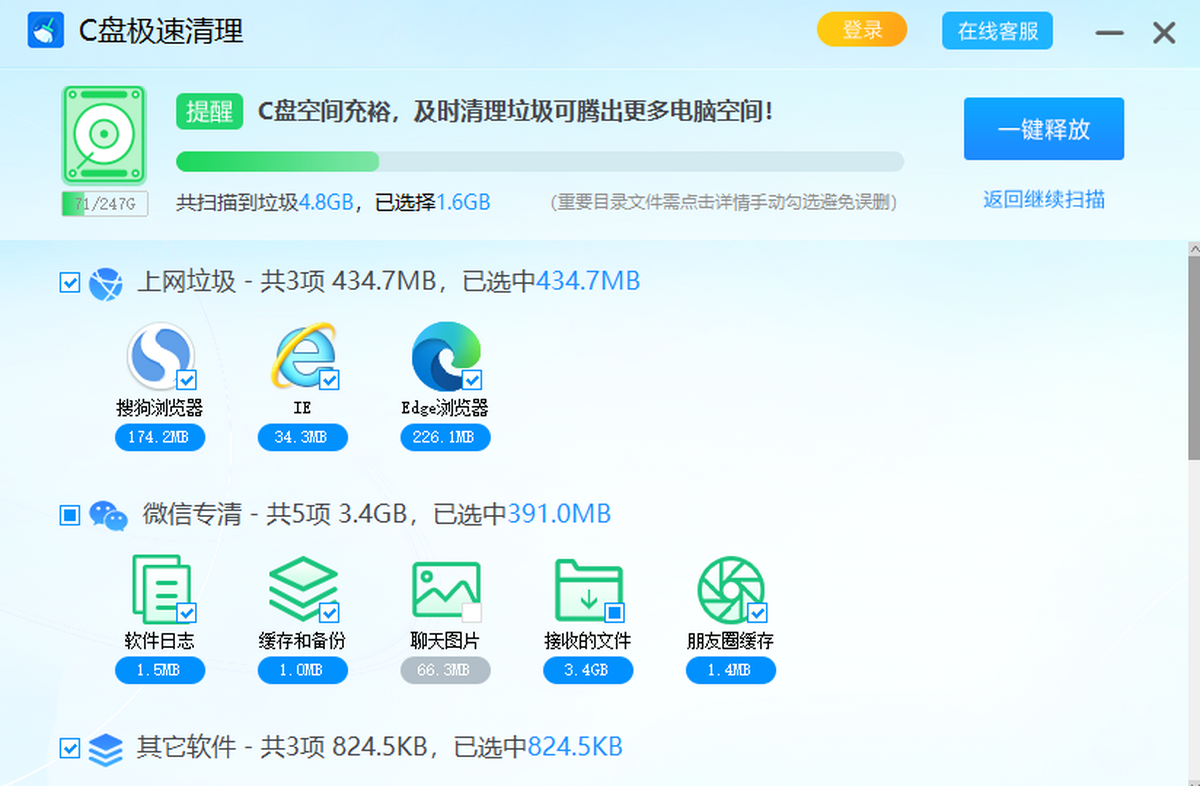This screenshot has width=1200, height=786.
Task: Click the 34.3MB size badge under IE
Action: [x=303, y=438]
